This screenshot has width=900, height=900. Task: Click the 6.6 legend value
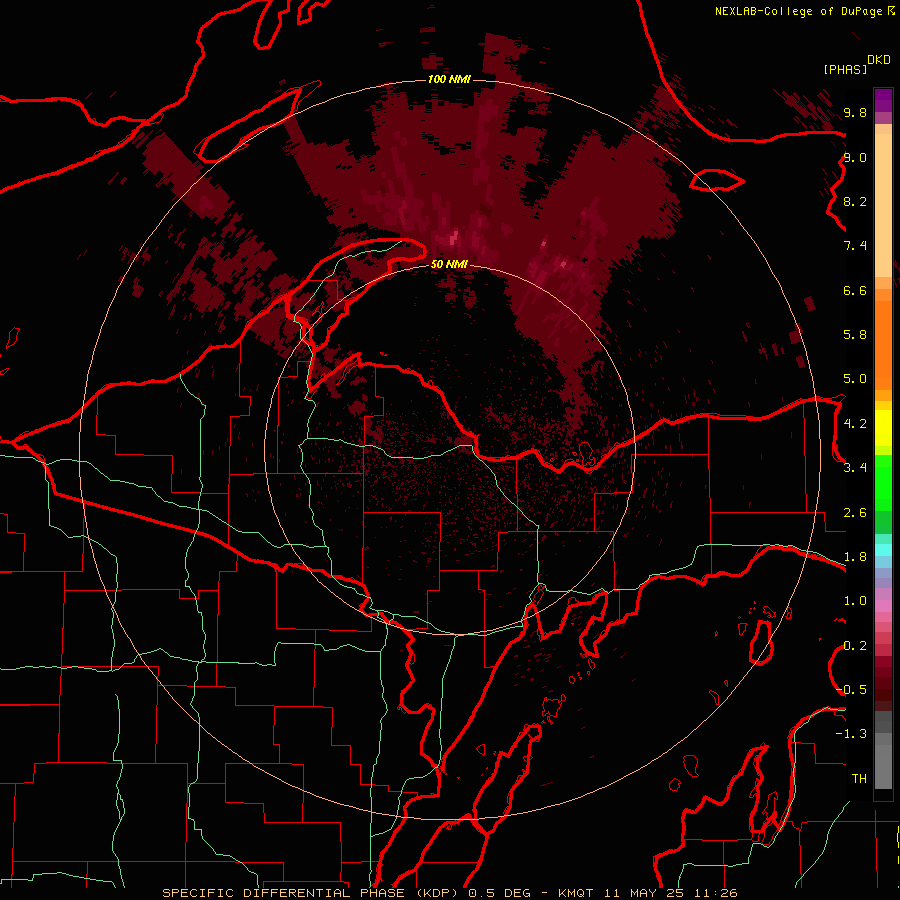pyautogui.click(x=855, y=290)
